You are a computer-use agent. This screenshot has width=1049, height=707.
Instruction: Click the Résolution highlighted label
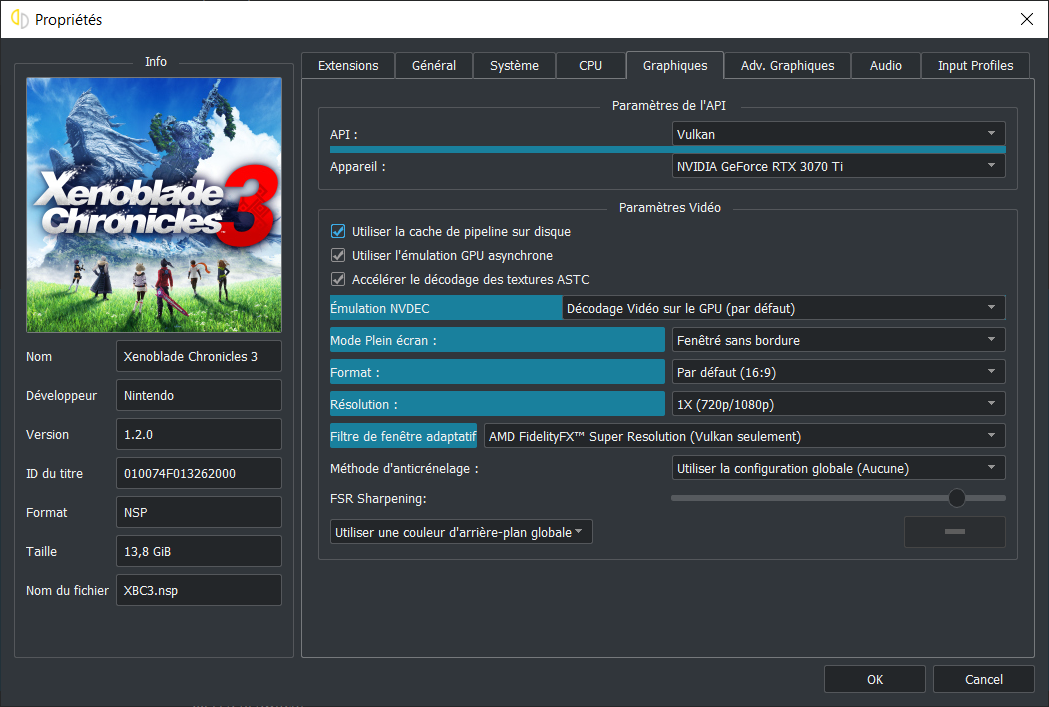(497, 404)
